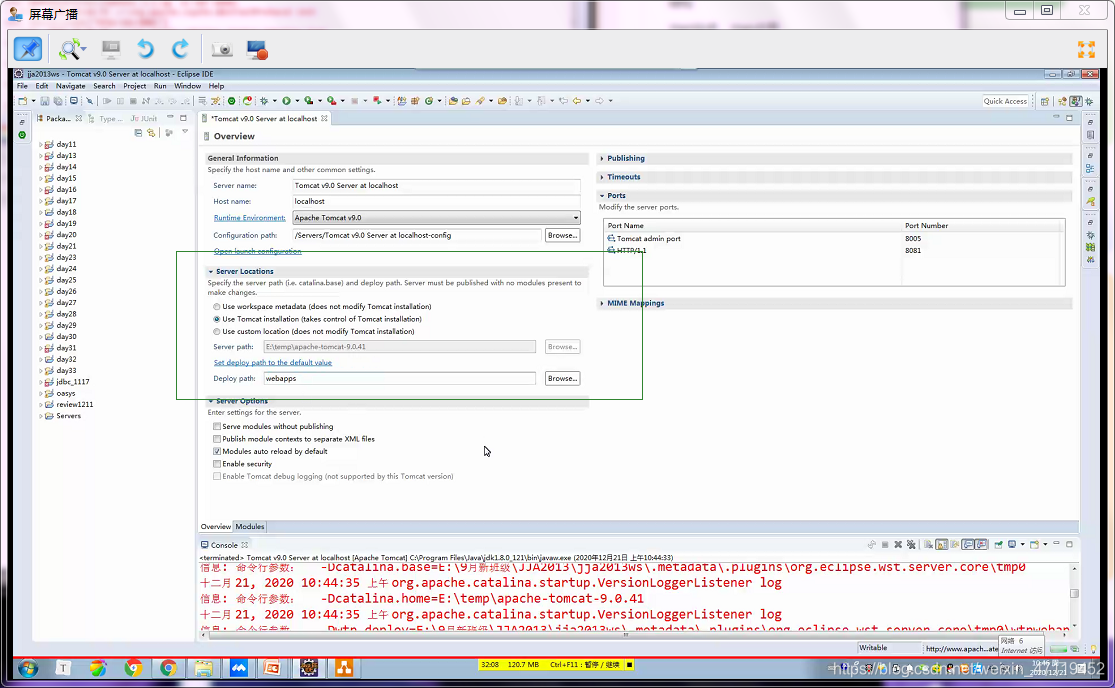Check Publish module contexts to separate XML files
1115x688 pixels.
click(x=217, y=439)
